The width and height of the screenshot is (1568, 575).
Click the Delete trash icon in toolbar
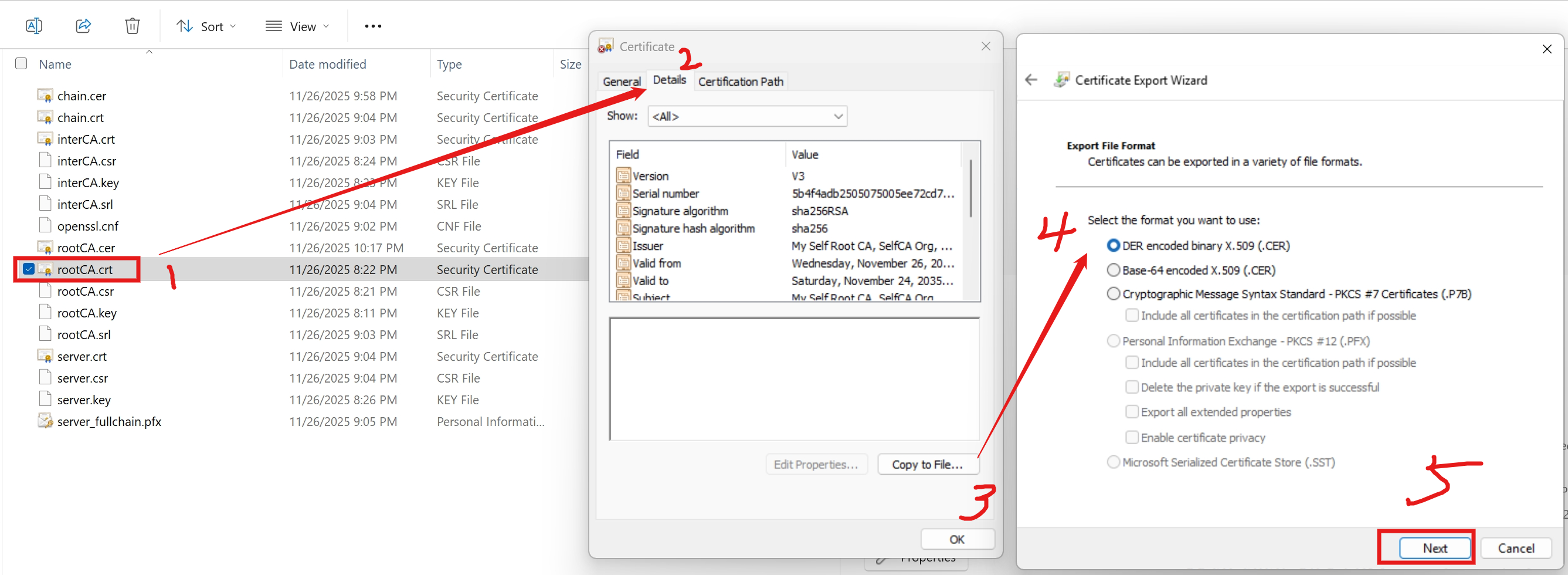pos(132,26)
